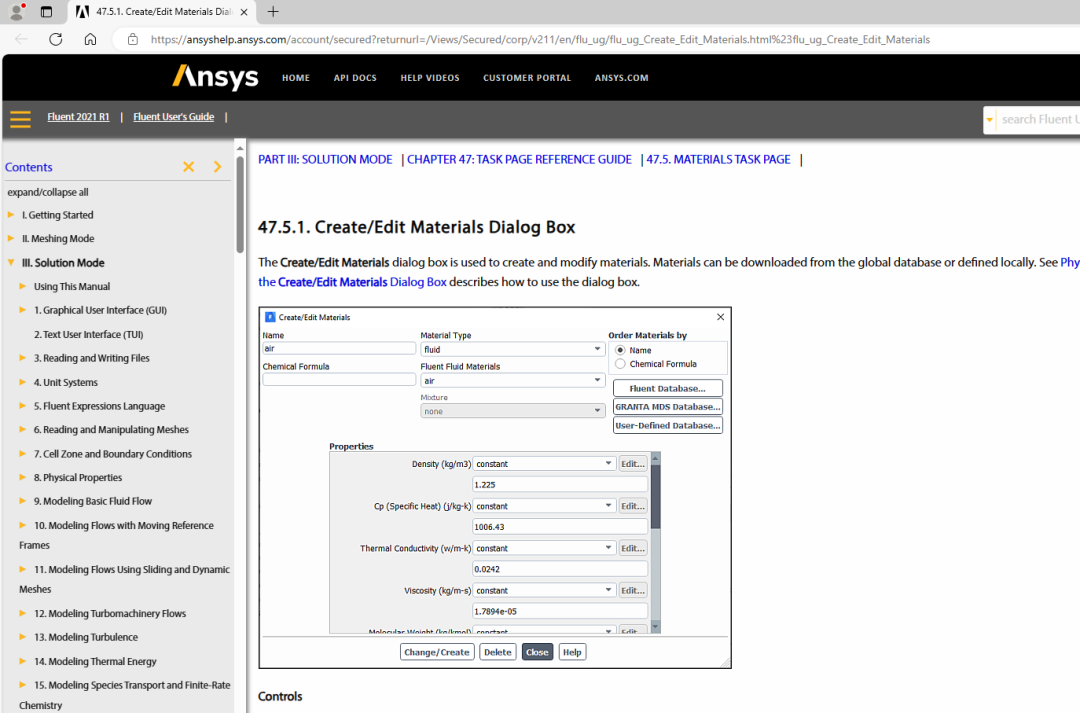1080x713 pixels.
Task: Open HELP VIDEOS navigation item
Action: click(x=430, y=78)
